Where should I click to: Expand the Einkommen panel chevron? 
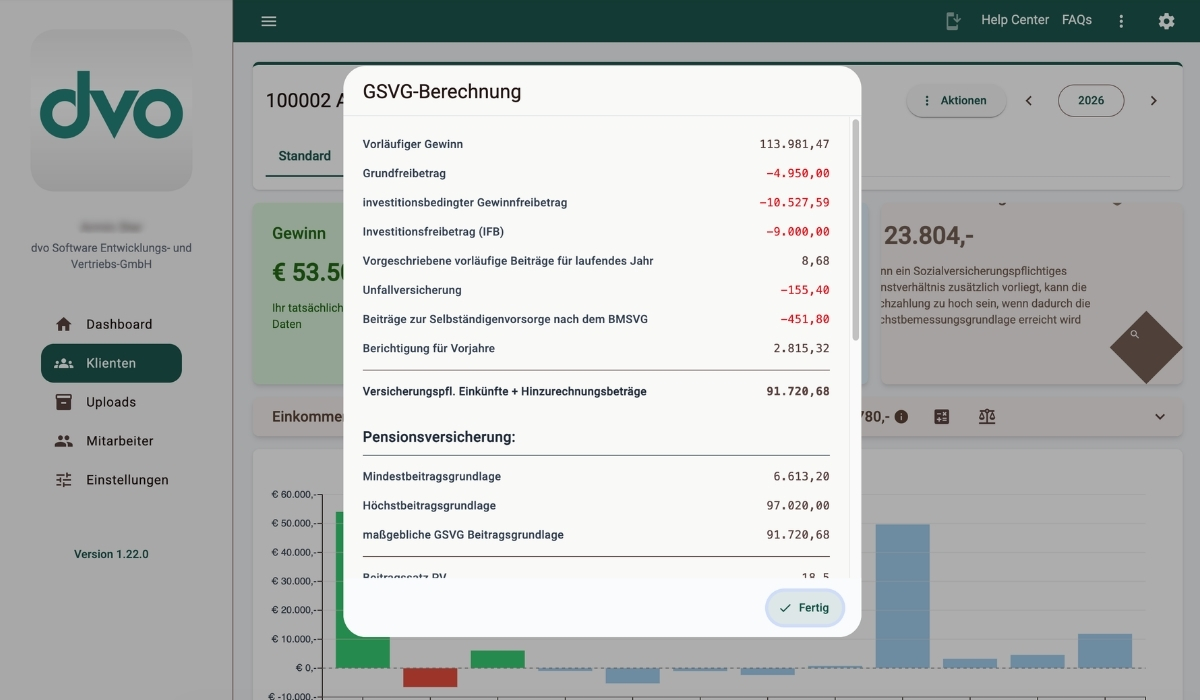(1160, 416)
